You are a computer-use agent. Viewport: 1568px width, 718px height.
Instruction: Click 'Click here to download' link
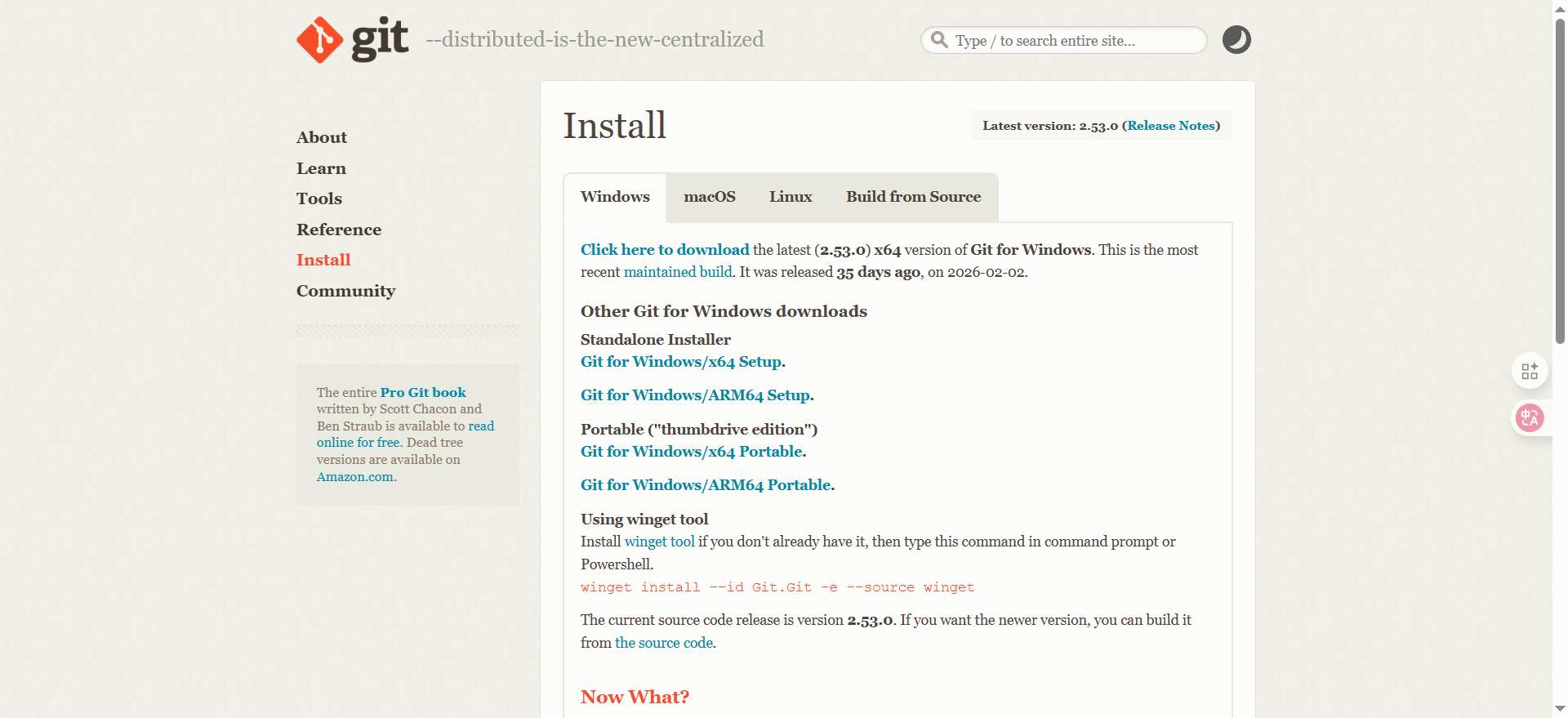(x=665, y=250)
